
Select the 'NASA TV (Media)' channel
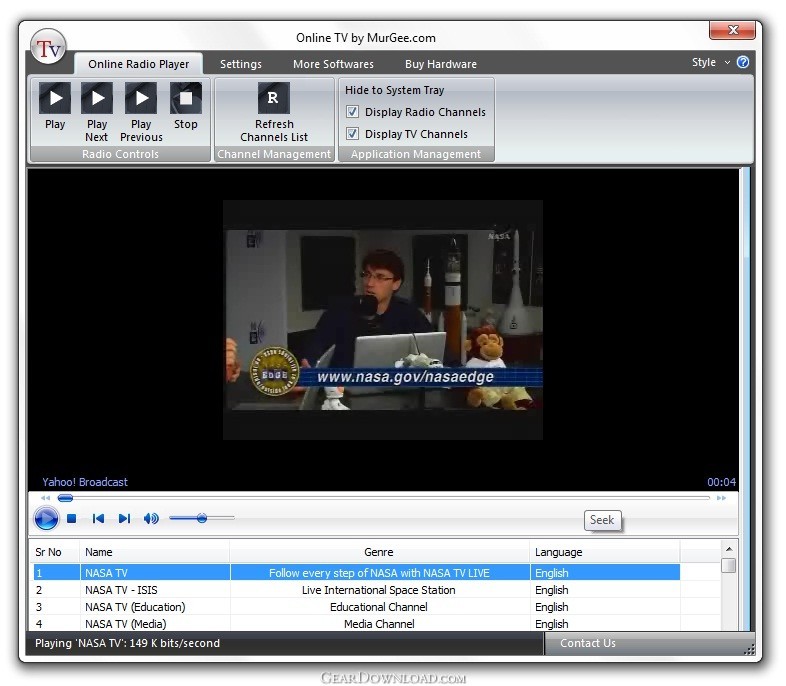(x=356, y=624)
